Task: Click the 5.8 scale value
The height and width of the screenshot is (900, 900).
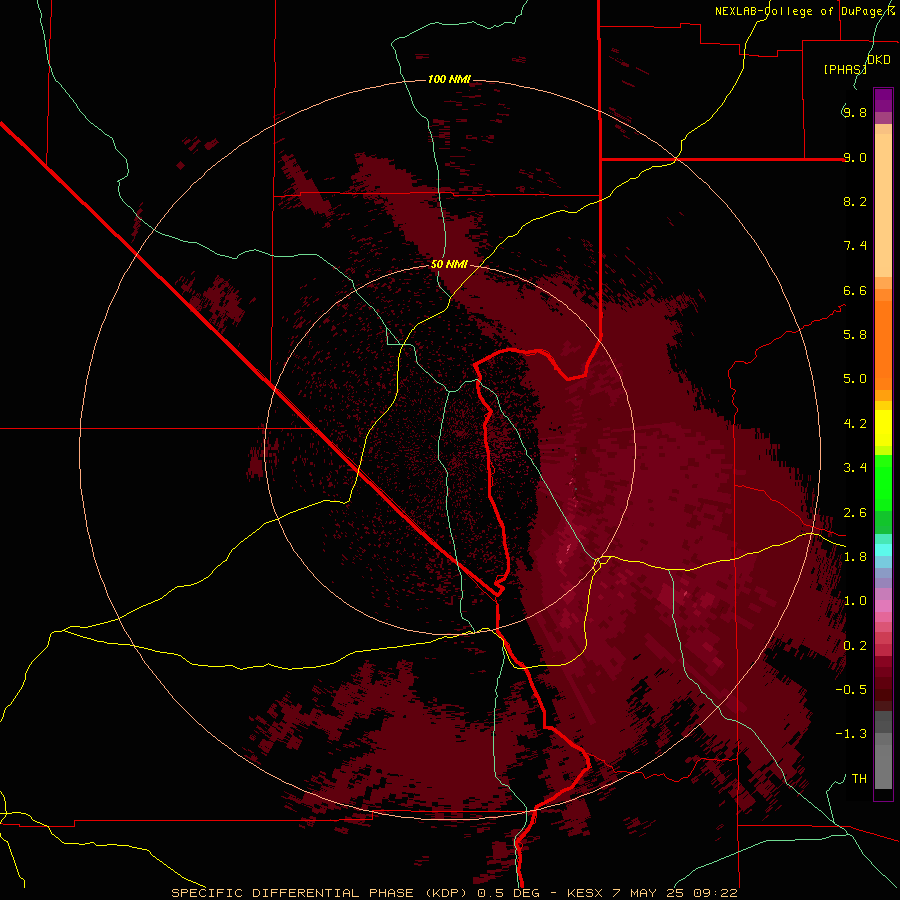Action: [x=854, y=334]
